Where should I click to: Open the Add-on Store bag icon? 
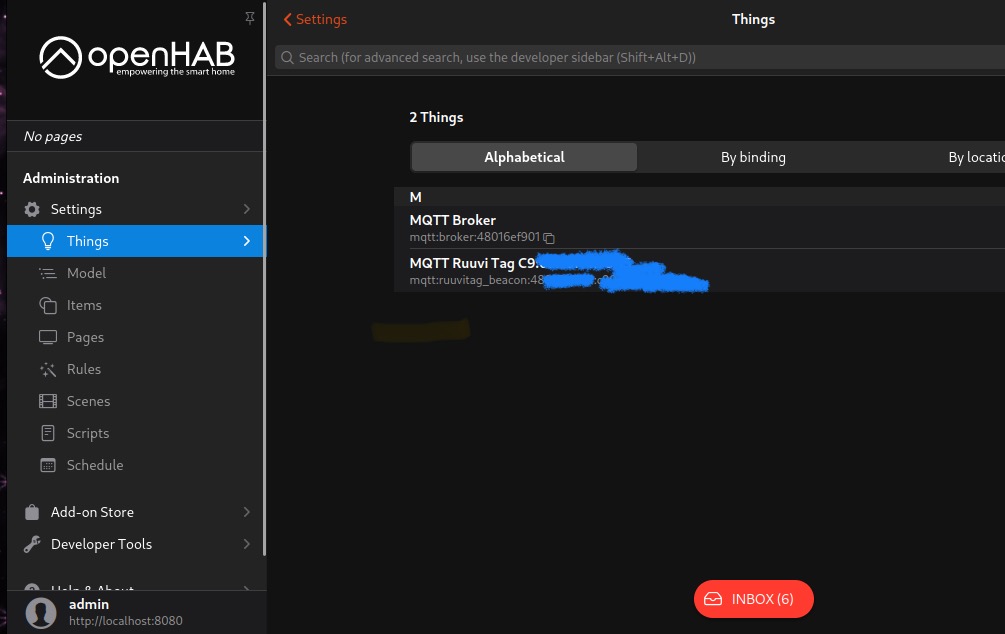pos(32,511)
